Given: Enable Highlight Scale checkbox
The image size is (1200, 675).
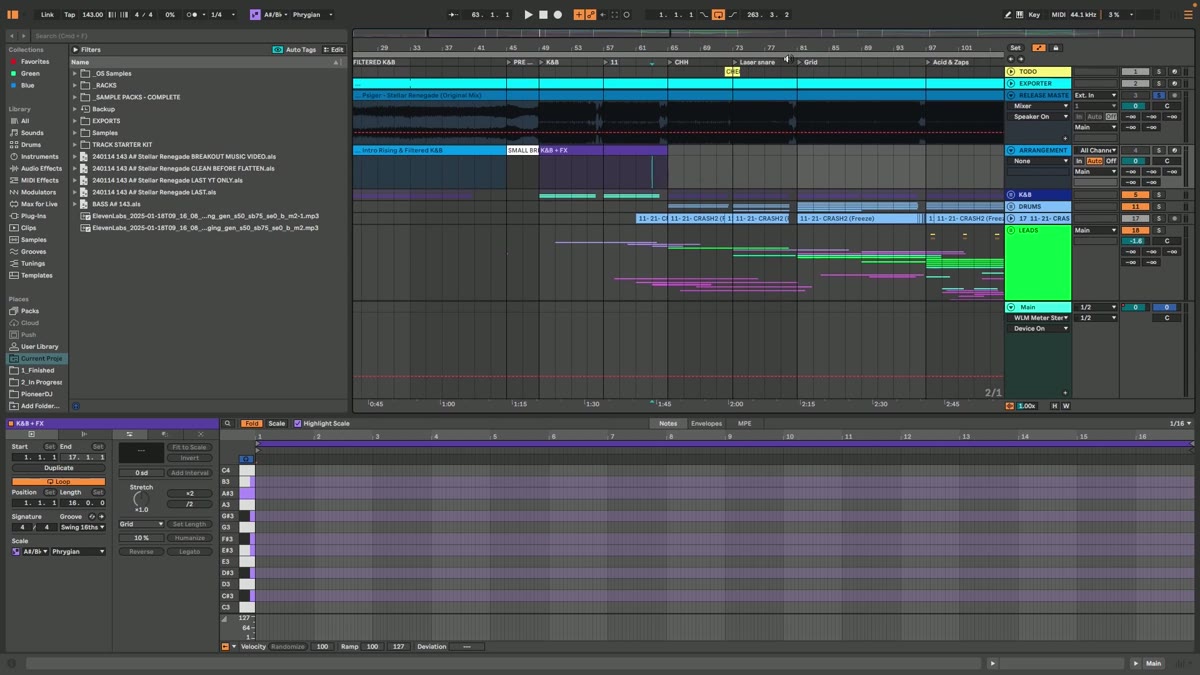Looking at the screenshot, I should 298,423.
